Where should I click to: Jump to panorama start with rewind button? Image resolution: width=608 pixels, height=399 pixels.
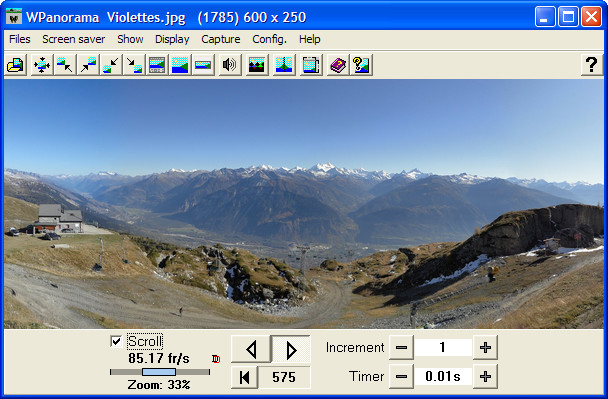[244, 377]
